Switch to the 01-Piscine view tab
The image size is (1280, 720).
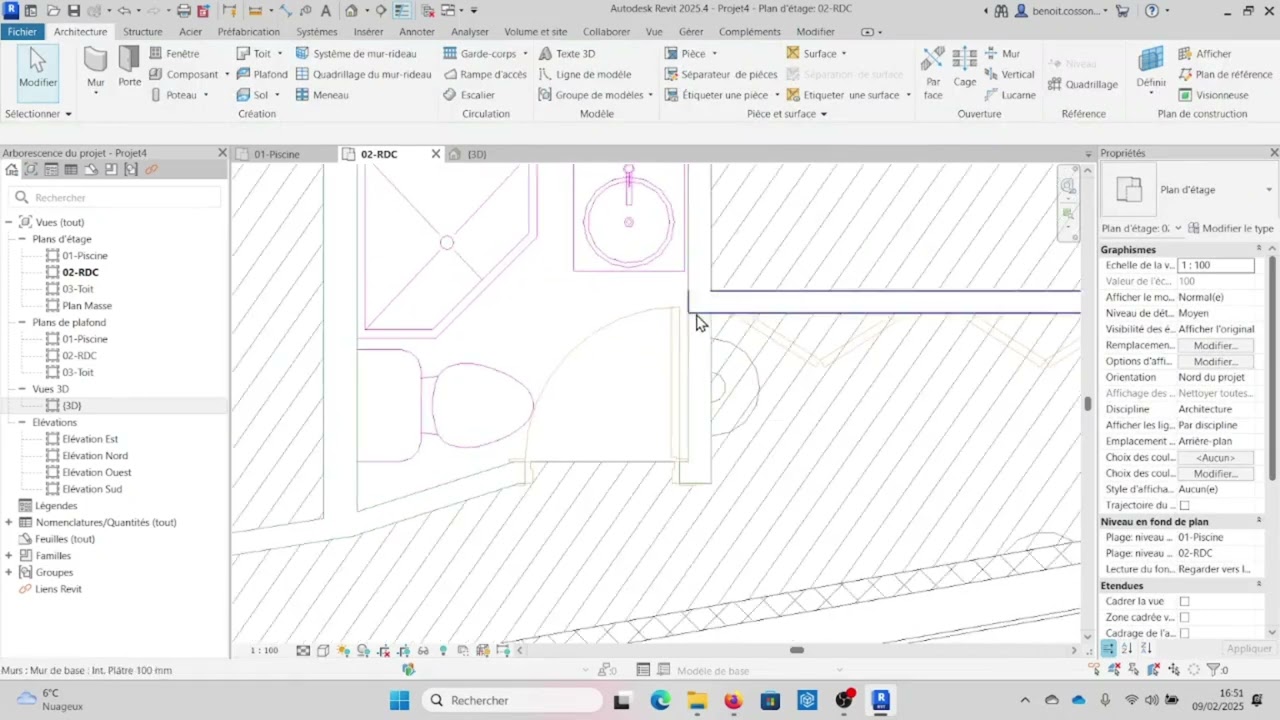(x=276, y=154)
